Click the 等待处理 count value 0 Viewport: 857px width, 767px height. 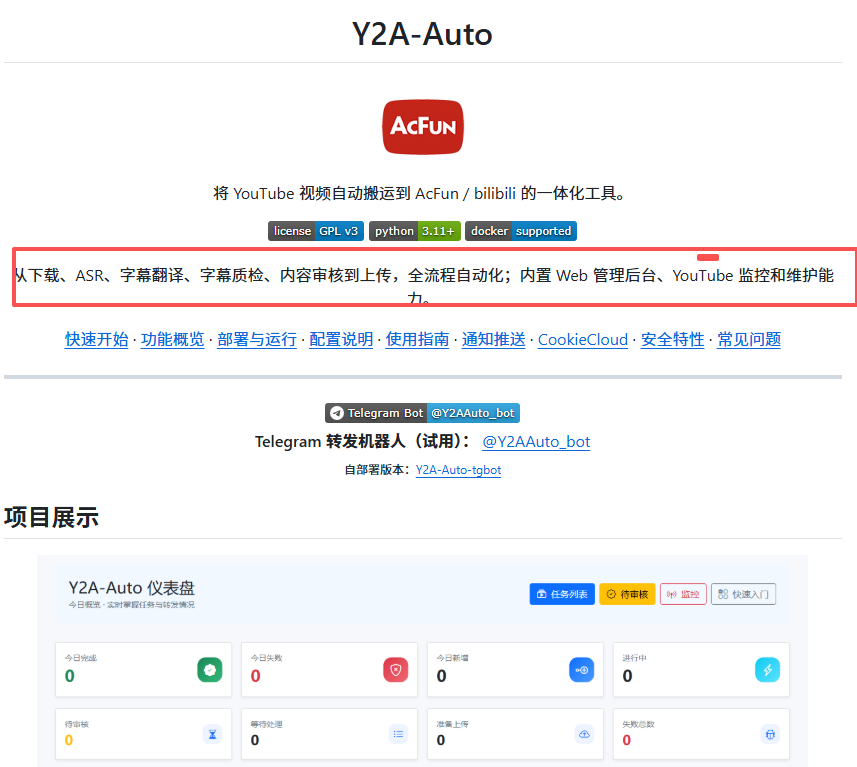tap(255, 740)
